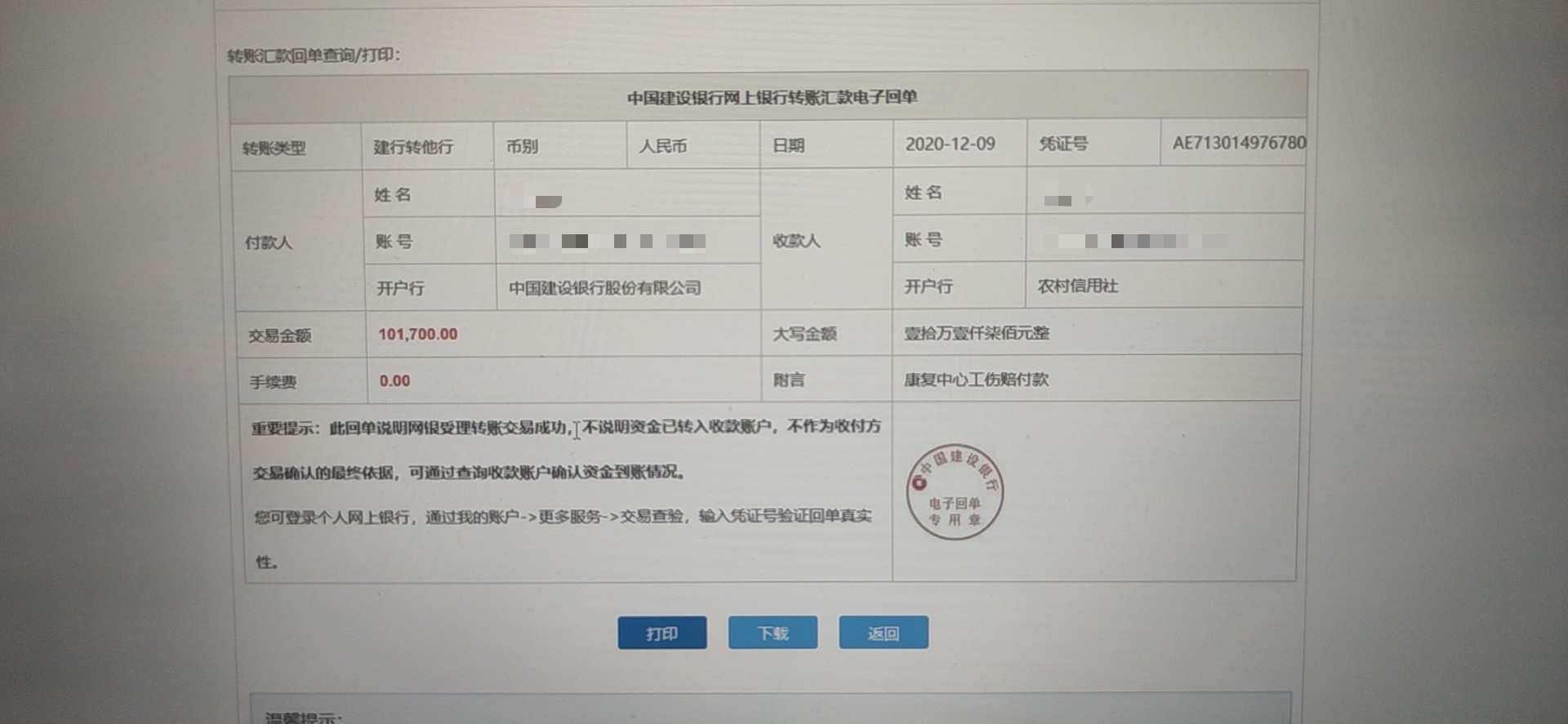Click notice line starting 您可登录个人网上银行
Image resolution: width=1568 pixels, height=724 pixels.
tap(563, 516)
